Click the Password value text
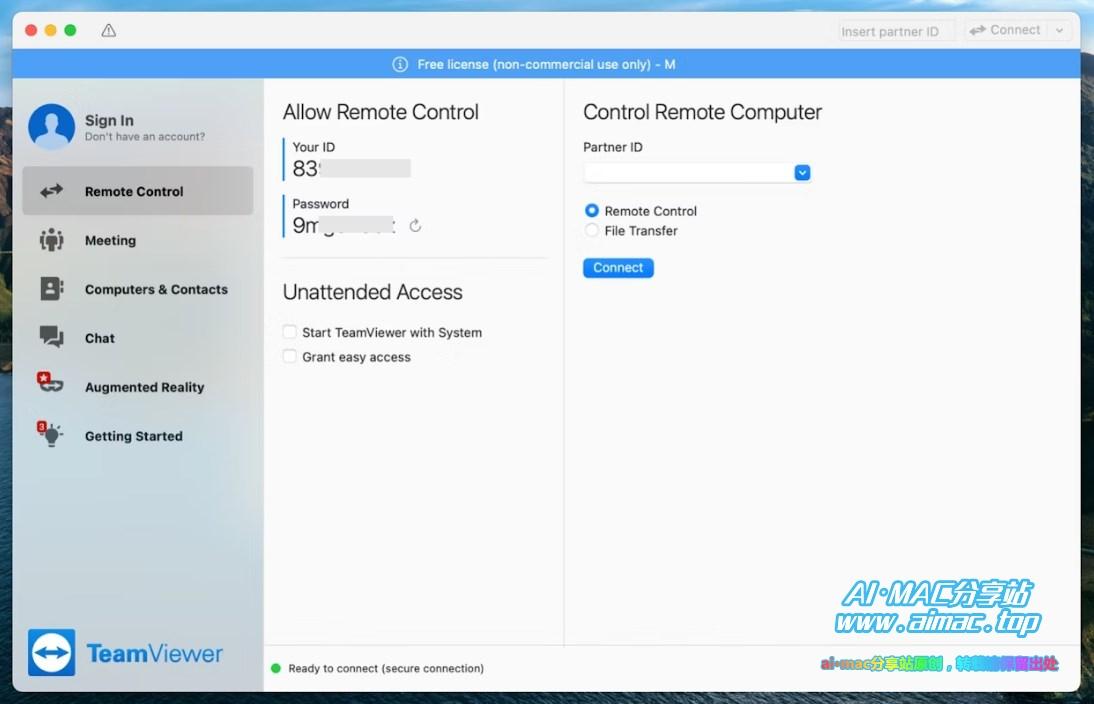The image size is (1094, 704). pos(344,225)
